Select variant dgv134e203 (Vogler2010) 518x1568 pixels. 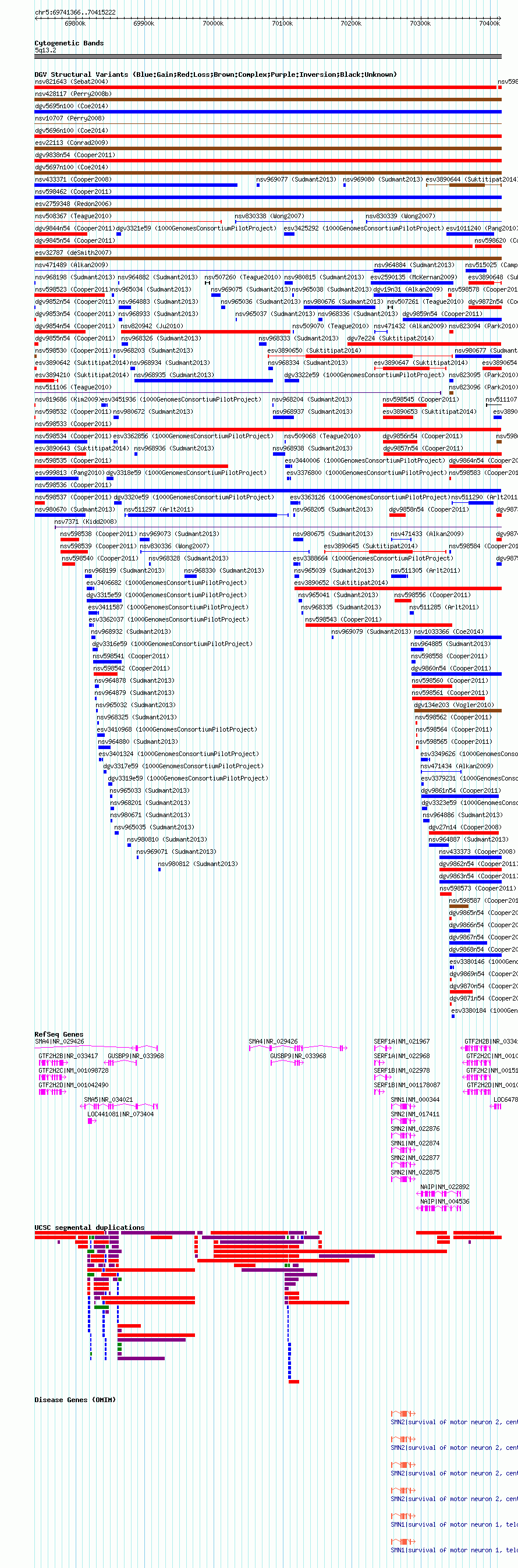point(454,705)
